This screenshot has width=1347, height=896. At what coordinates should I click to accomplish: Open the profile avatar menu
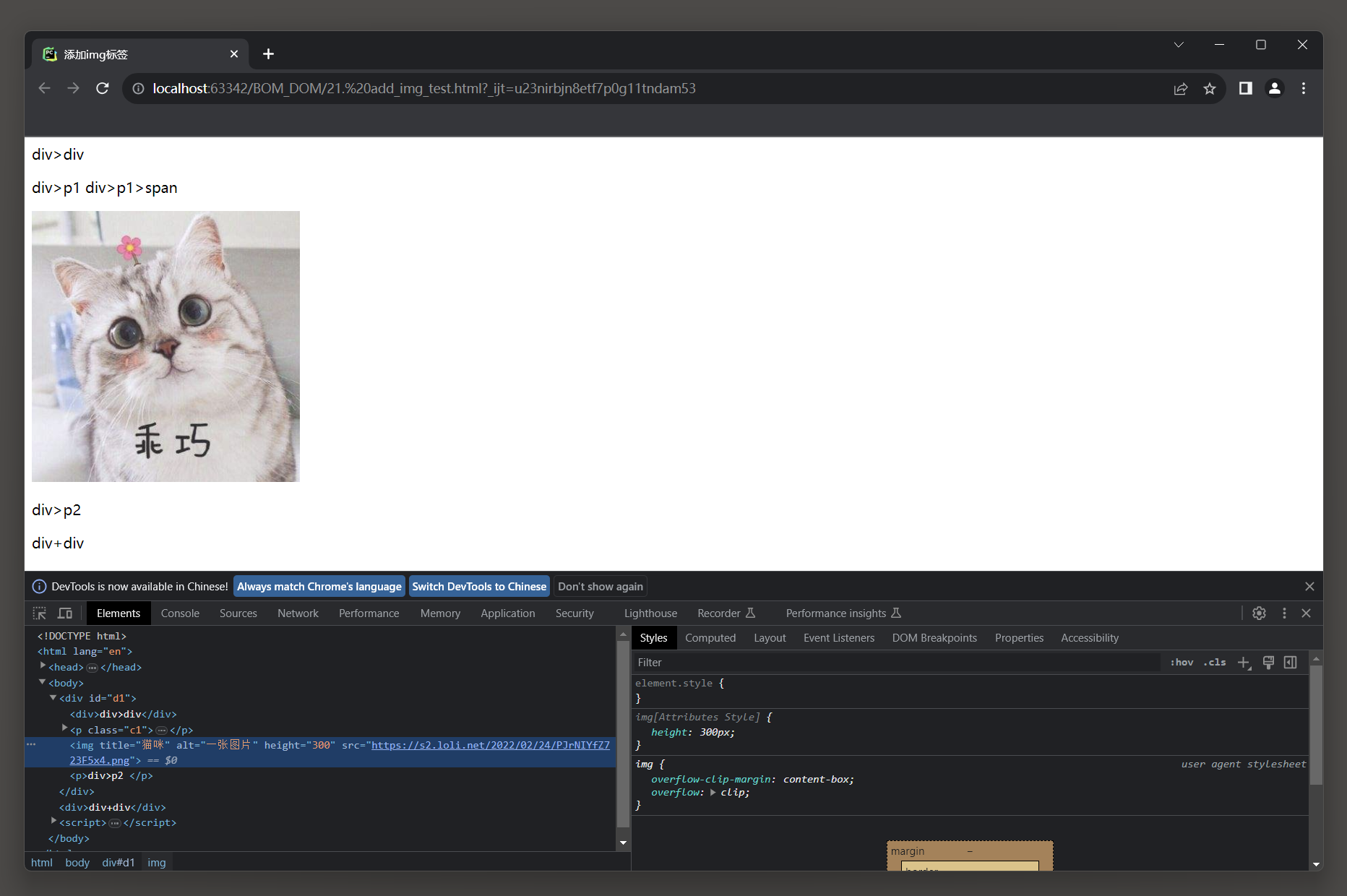pyautogui.click(x=1275, y=88)
